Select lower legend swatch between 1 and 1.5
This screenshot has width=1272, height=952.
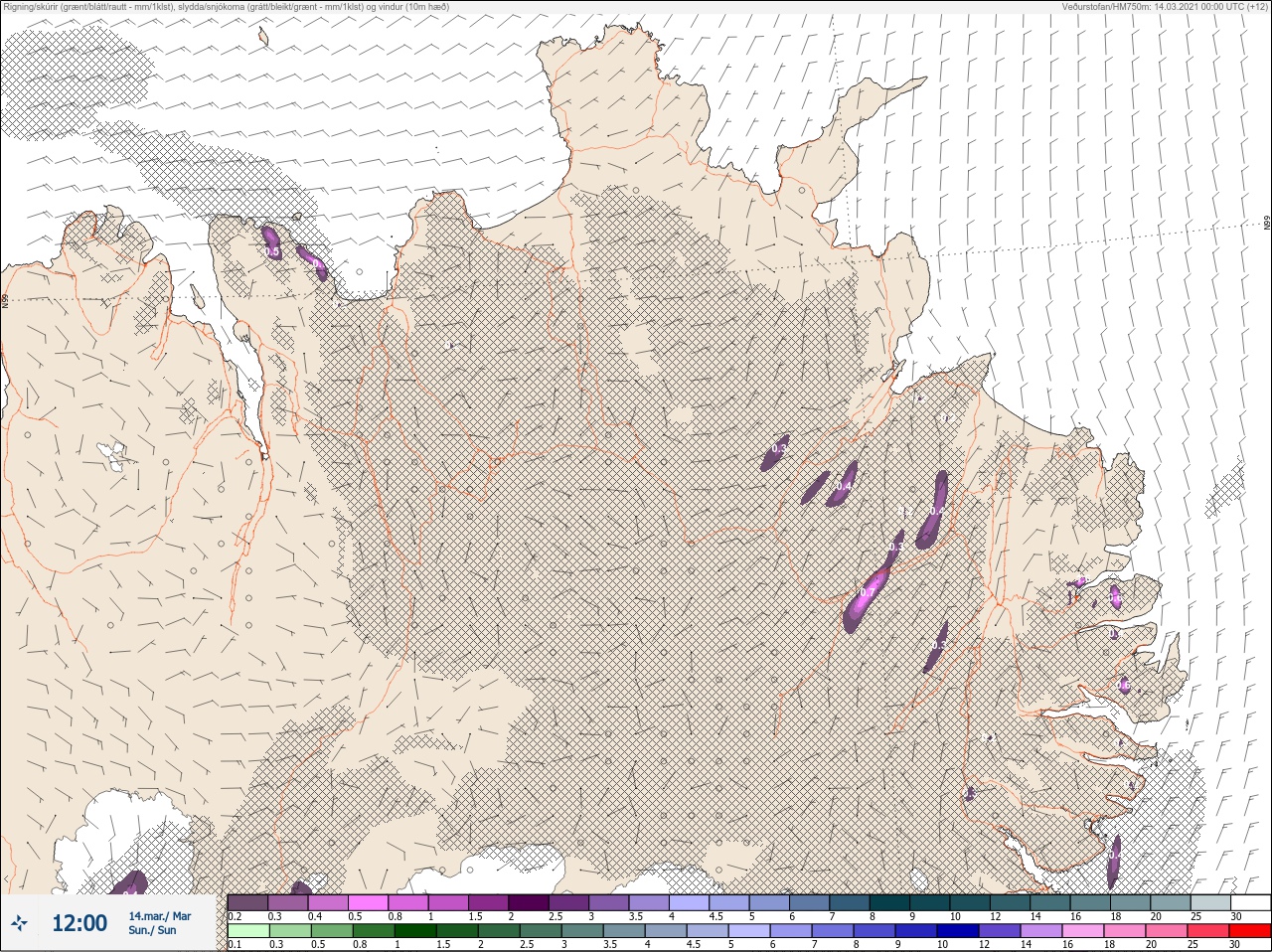[x=415, y=931]
